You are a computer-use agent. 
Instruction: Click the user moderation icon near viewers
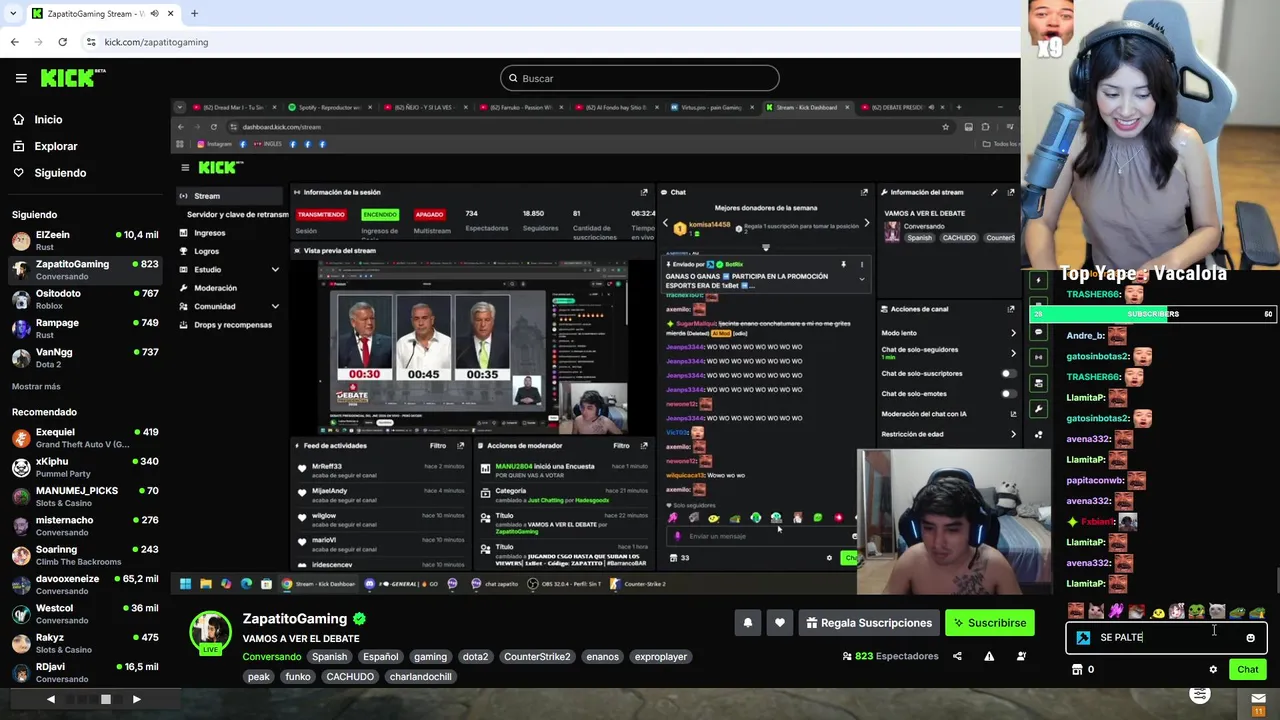[x=1021, y=656]
